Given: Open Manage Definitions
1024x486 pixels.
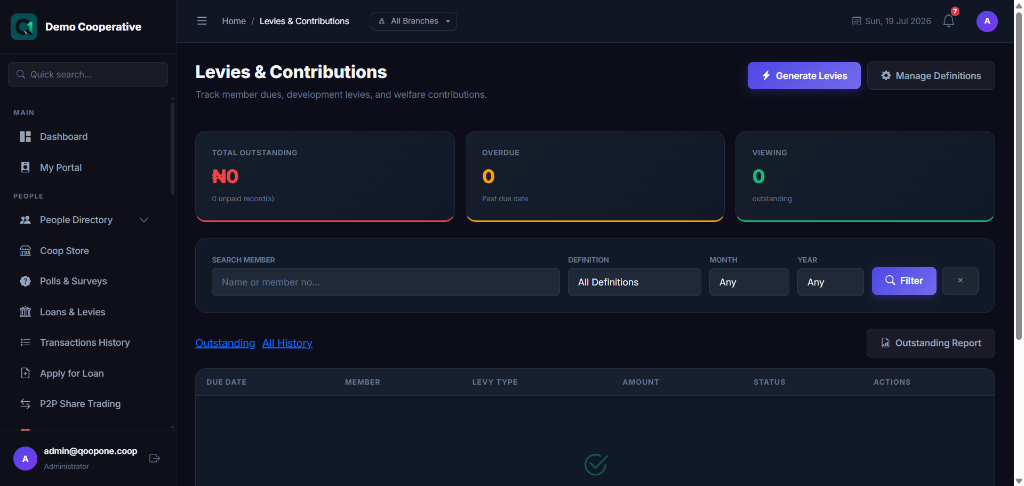Looking at the screenshot, I should coord(931,76).
